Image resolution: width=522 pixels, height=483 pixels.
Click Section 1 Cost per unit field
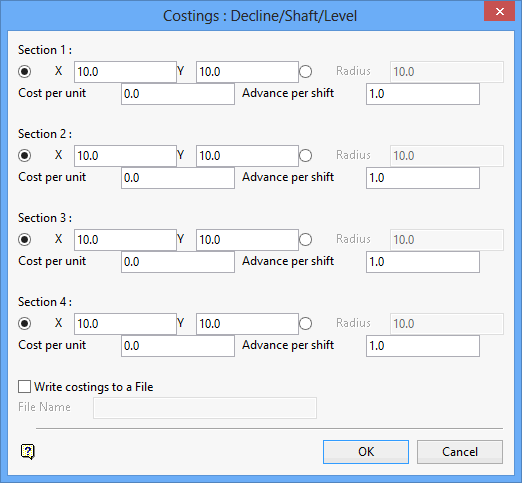click(178, 94)
